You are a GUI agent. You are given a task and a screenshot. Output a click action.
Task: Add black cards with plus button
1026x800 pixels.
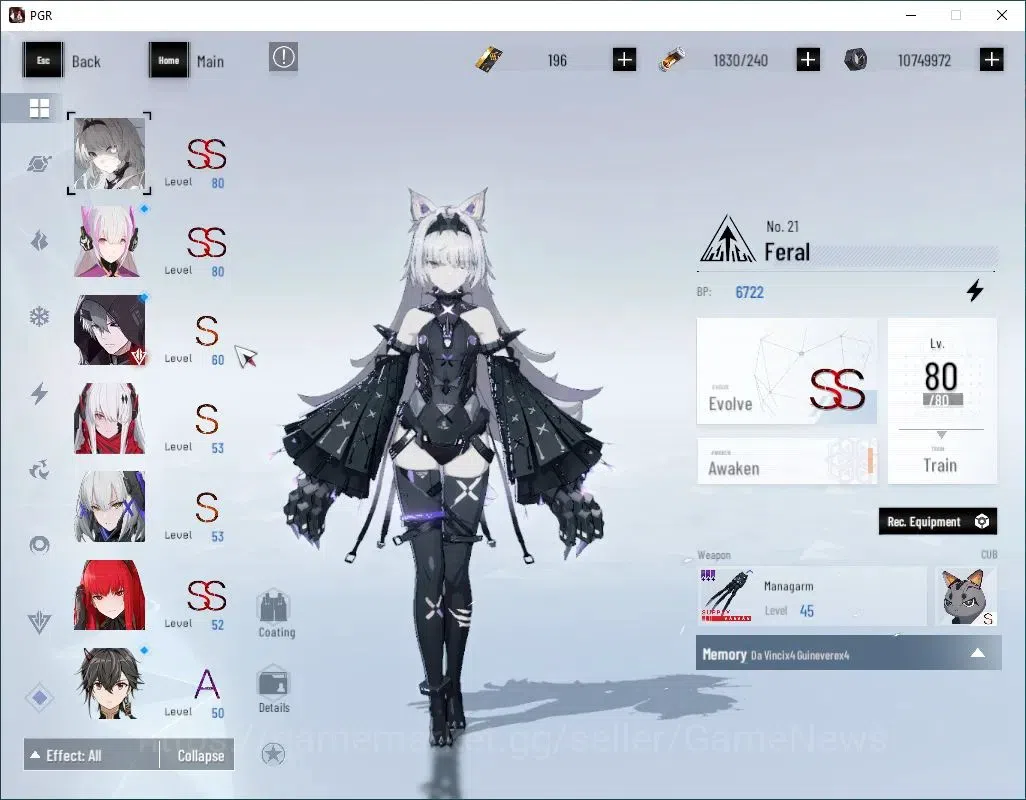point(625,60)
